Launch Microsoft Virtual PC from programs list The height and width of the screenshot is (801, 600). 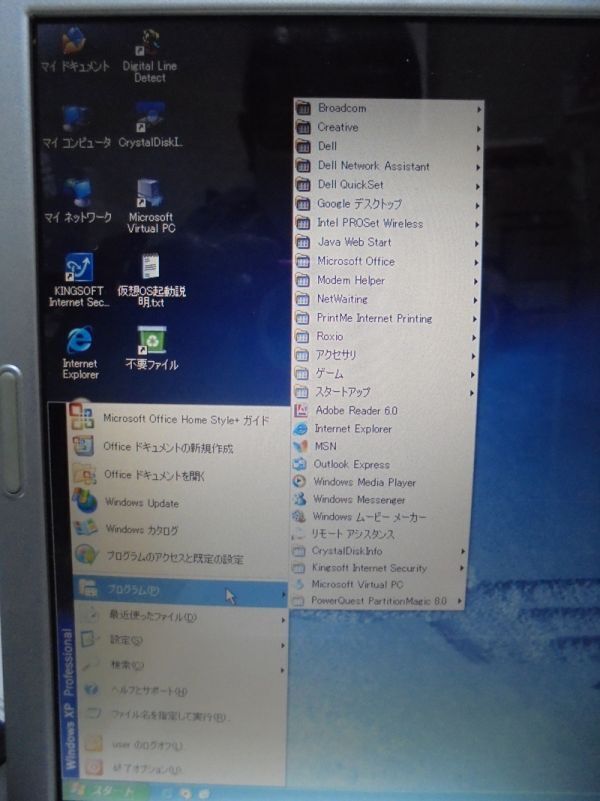378,584
